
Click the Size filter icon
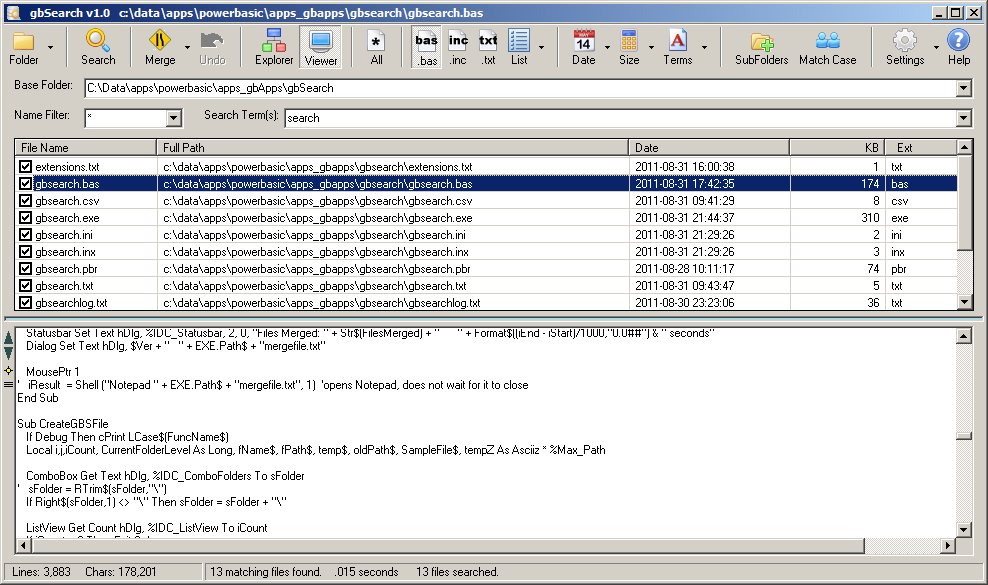click(629, 40)
